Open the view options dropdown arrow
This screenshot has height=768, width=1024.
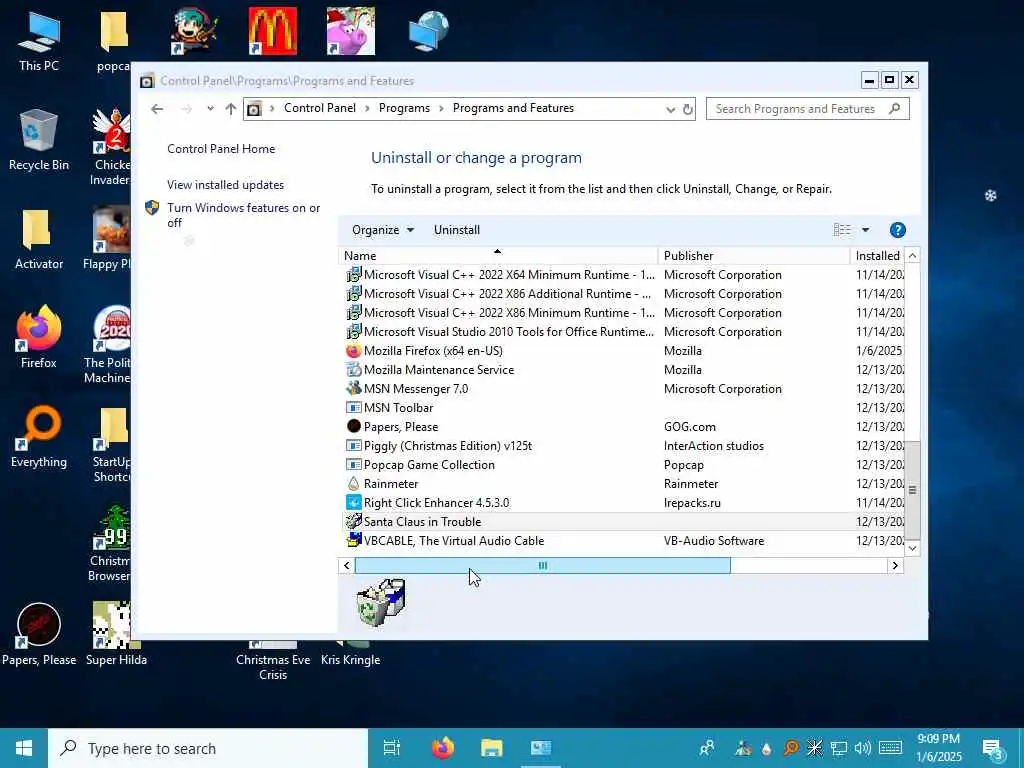pyautogui.click(x=865, y=230)
